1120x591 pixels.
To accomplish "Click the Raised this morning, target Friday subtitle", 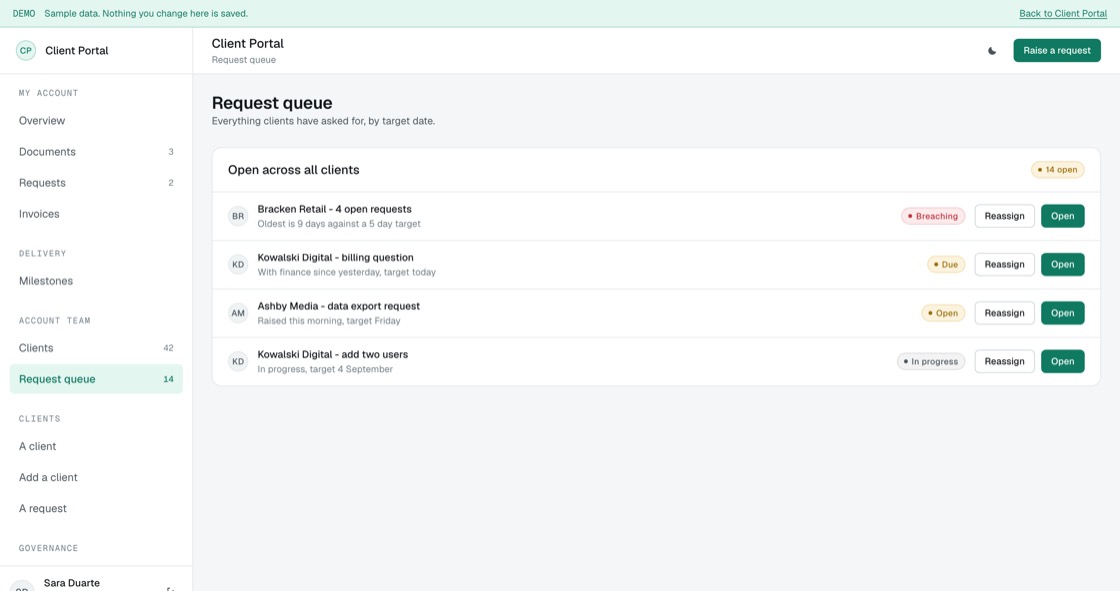I will [329, 321].
